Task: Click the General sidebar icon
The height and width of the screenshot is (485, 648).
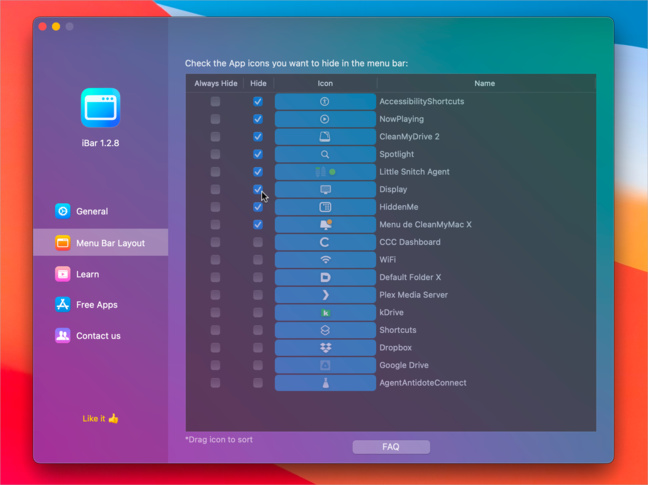Action: pos(63,211)
